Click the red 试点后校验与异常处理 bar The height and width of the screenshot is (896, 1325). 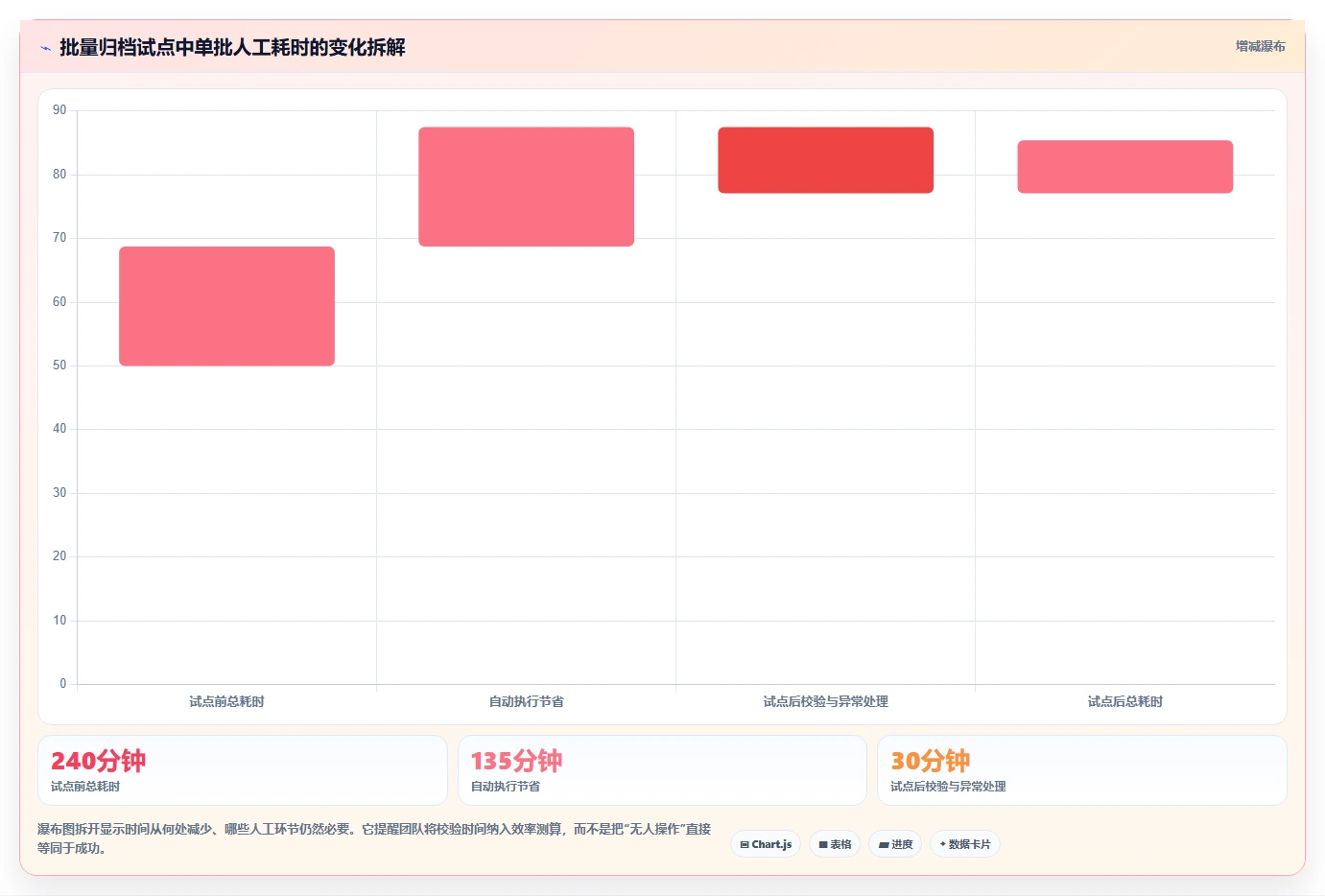click(825, 160)
